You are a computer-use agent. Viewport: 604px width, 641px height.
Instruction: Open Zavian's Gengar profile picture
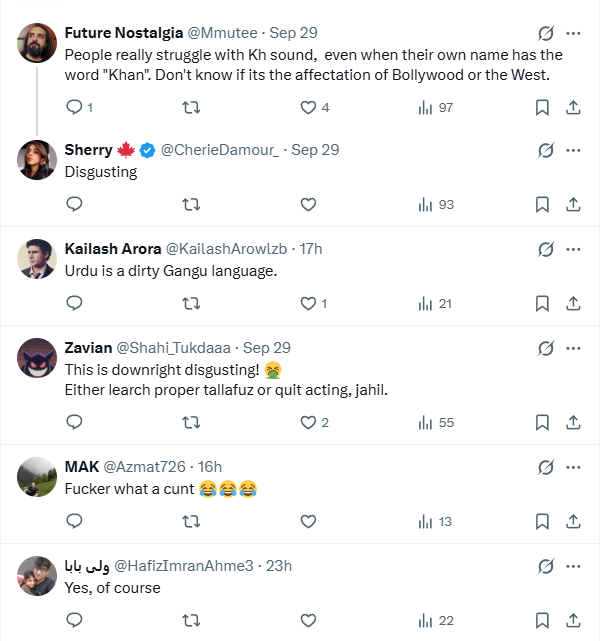[x=37, y=358]
